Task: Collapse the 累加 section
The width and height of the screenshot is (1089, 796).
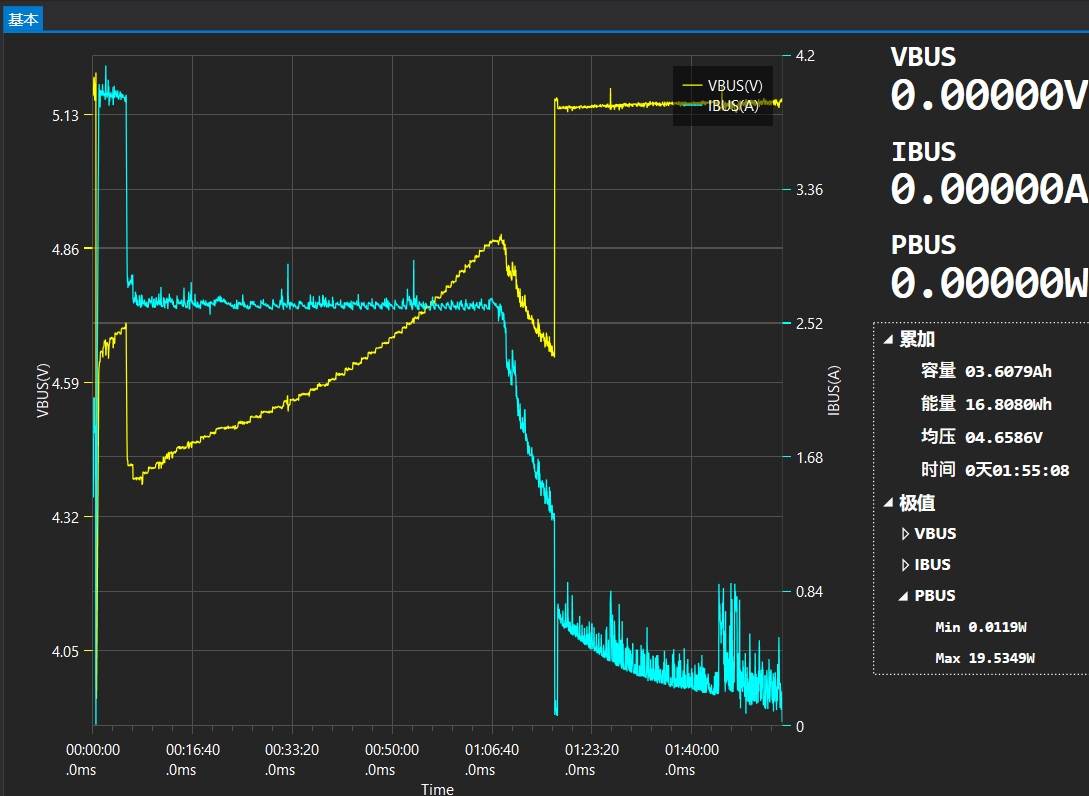Action: [x=888, y=340]
